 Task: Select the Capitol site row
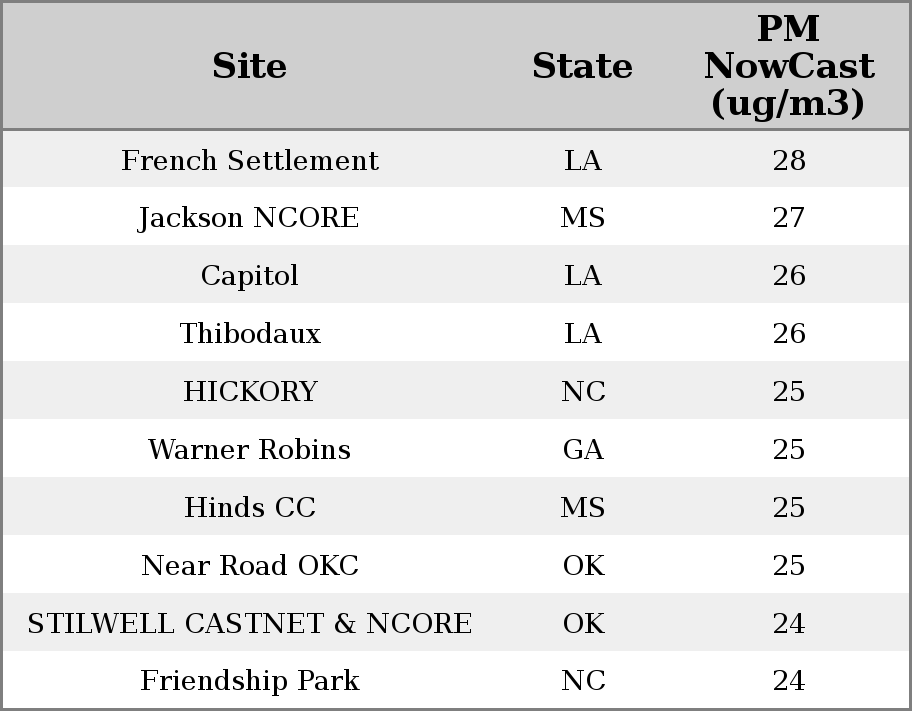tap(249, 276)
